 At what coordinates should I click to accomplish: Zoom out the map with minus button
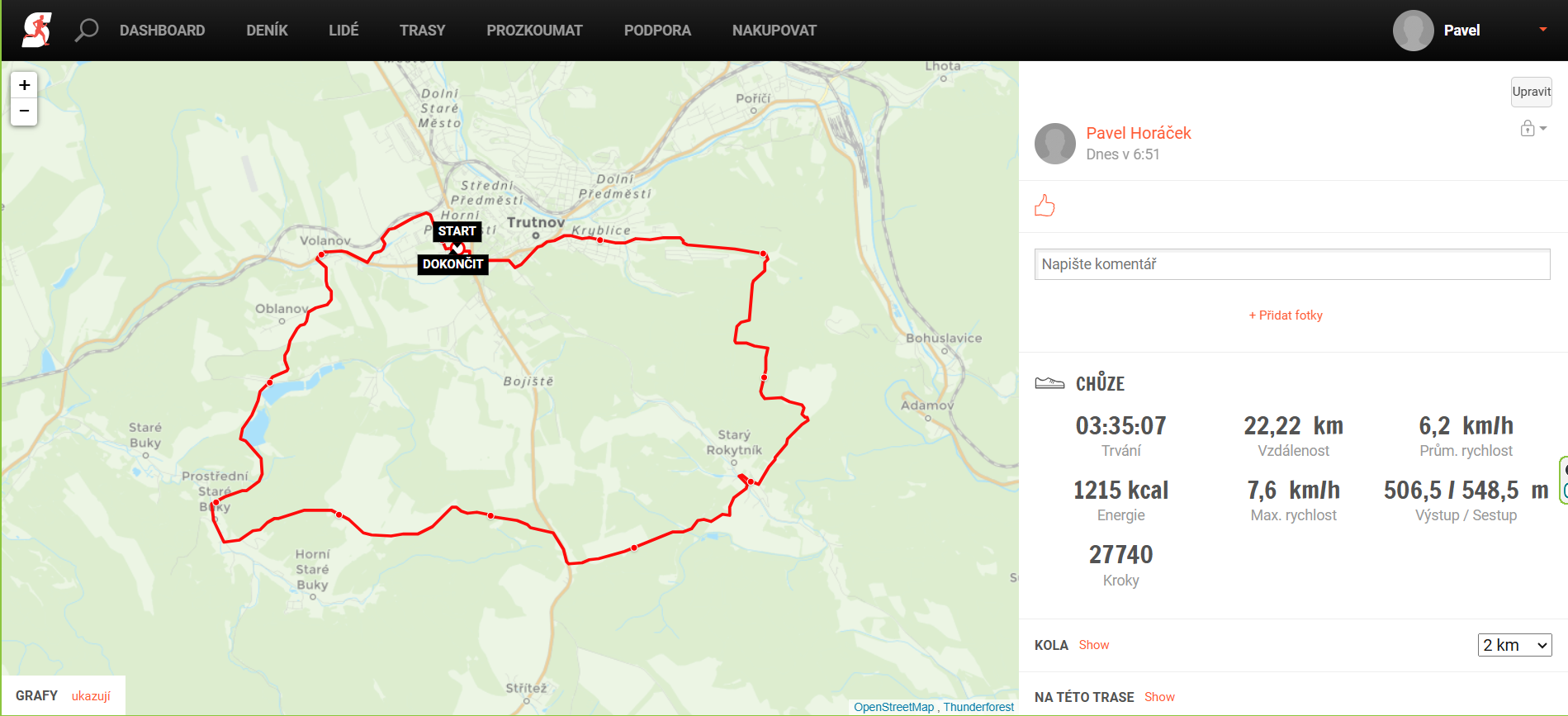[x=24, y=111]
